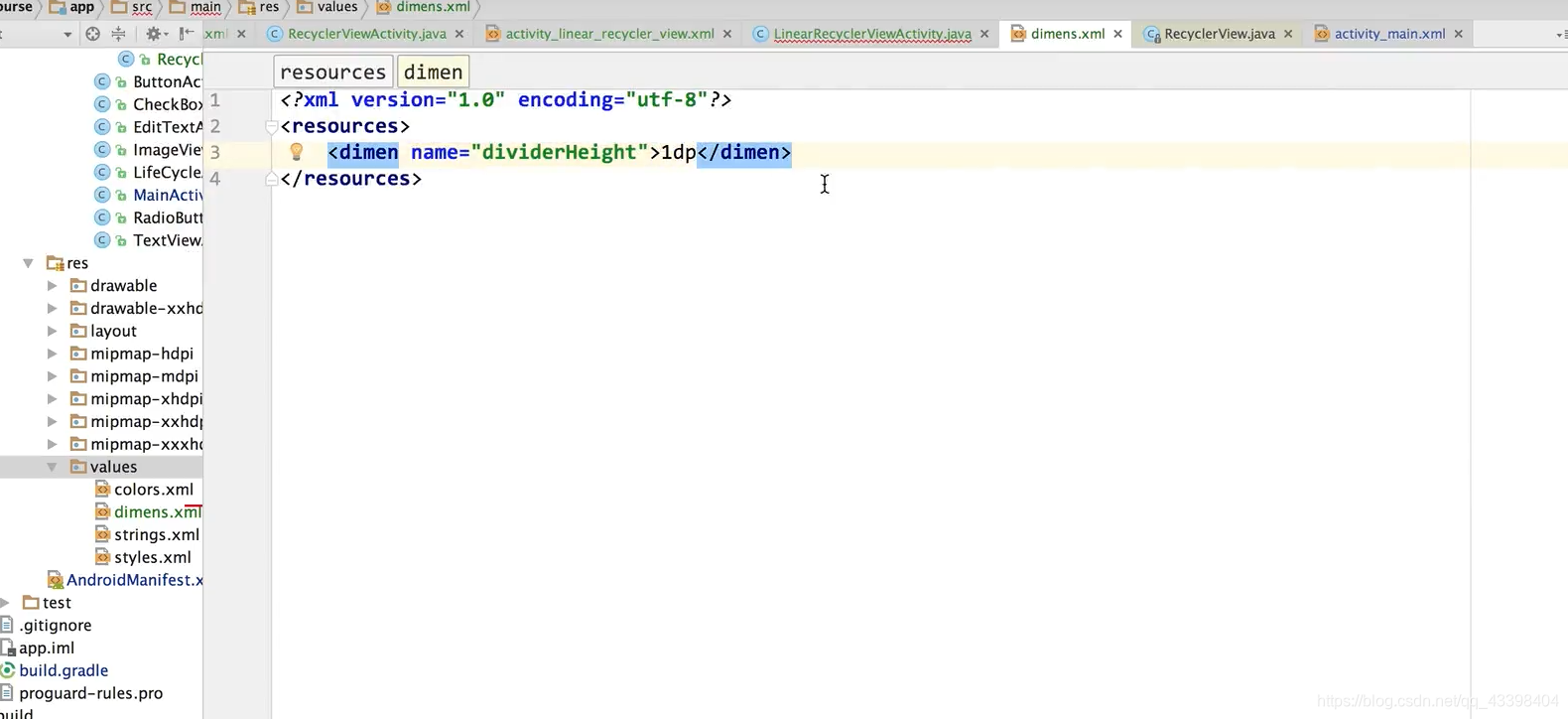This screenshot has height=719, width=1568.
Task: Select TextView activity class in tree
Action: (x=167, y=240)
